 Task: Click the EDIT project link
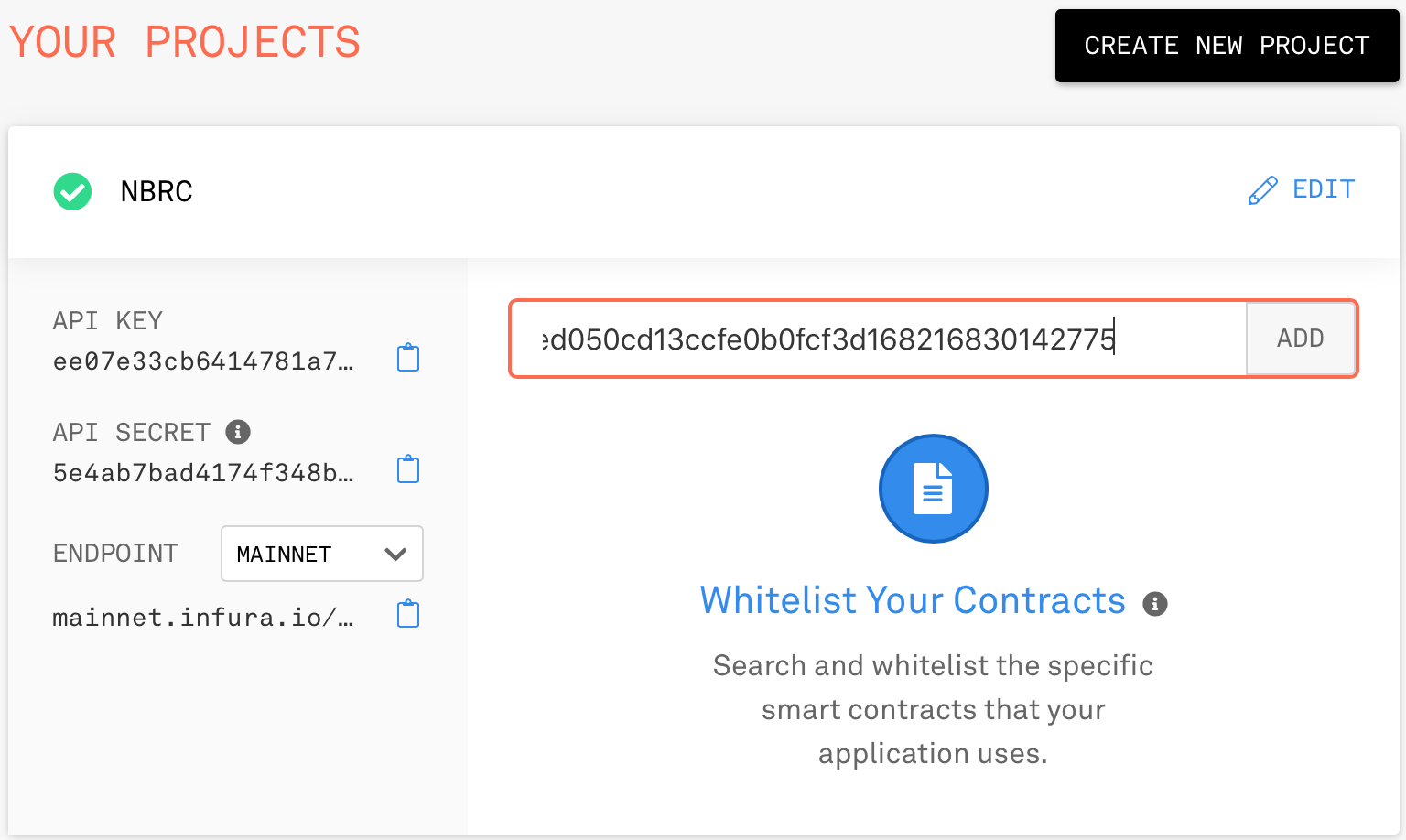pos(1324,189)
